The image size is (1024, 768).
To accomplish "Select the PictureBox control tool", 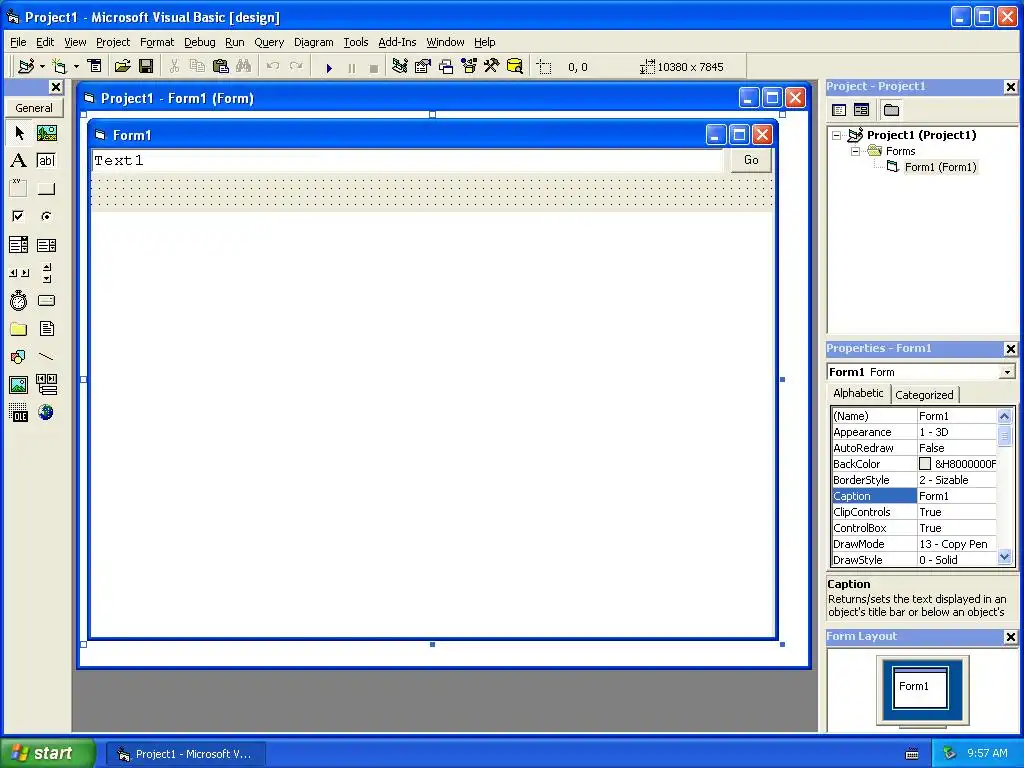I will (46, 133).
